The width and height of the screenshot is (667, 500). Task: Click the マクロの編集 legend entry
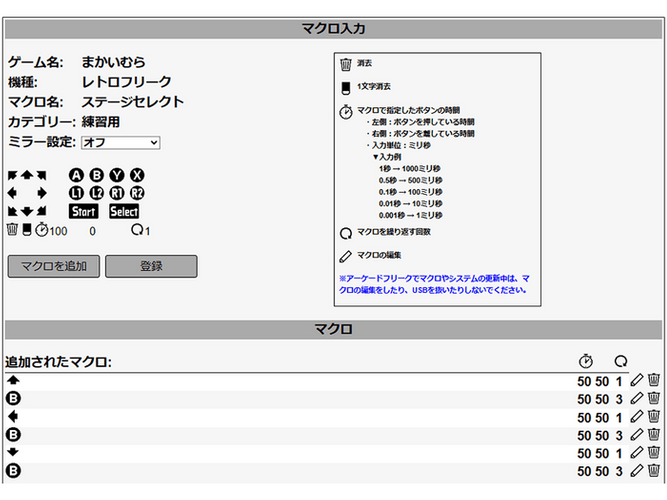(379, 255)
